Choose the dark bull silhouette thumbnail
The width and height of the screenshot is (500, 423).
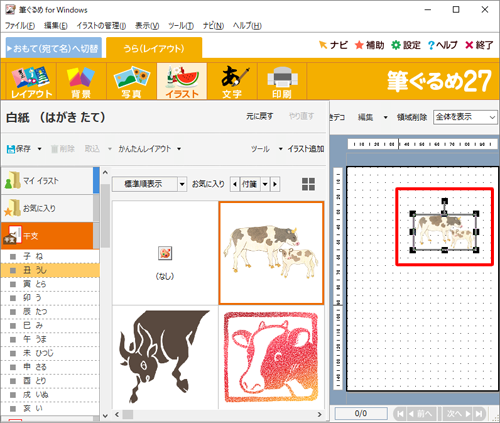click(x=165, y=357)
